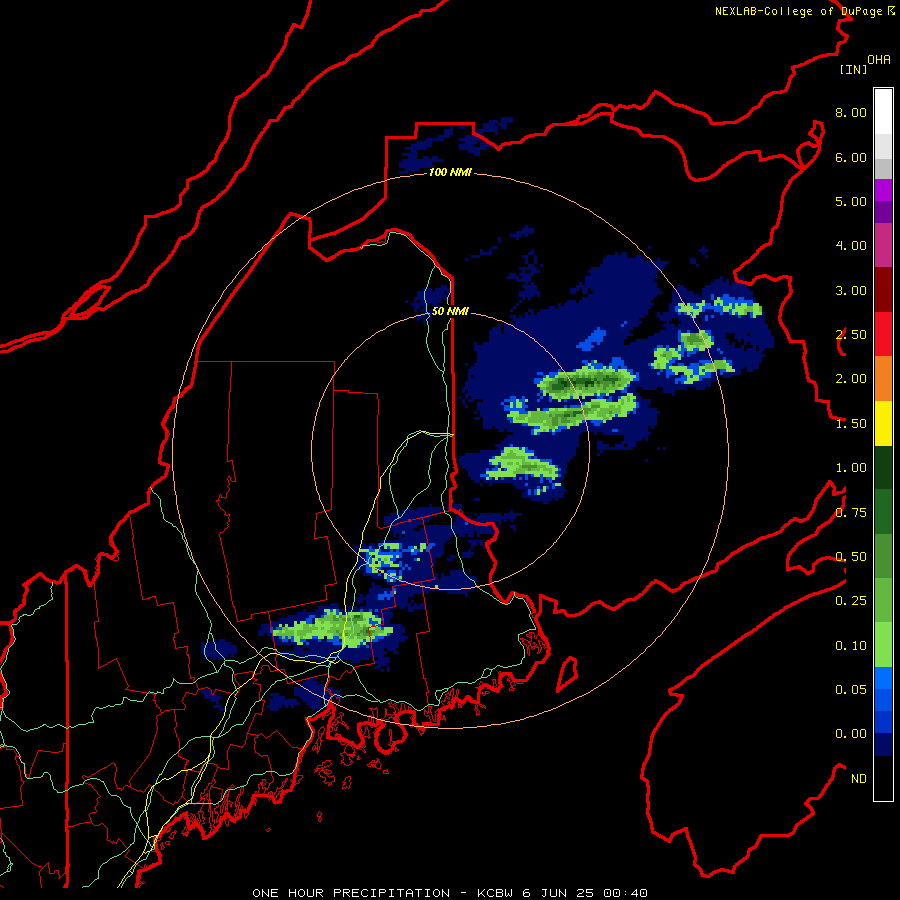Screen dimensions: 900x900
Task: Click the 5.00 legend value
Action: click(x=851, y=201)
